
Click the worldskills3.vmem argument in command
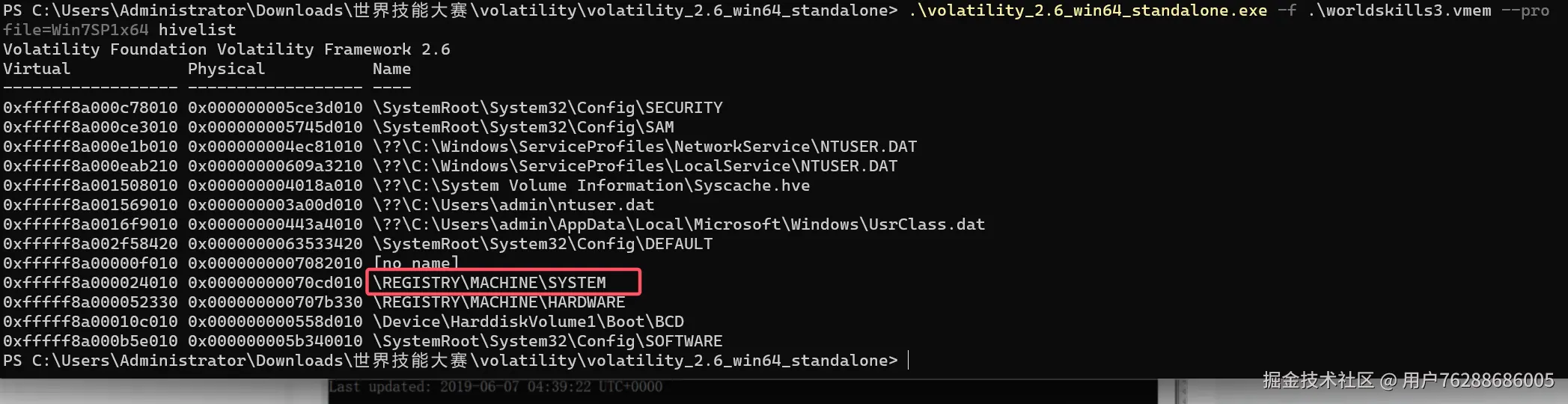click(1399, 10)
